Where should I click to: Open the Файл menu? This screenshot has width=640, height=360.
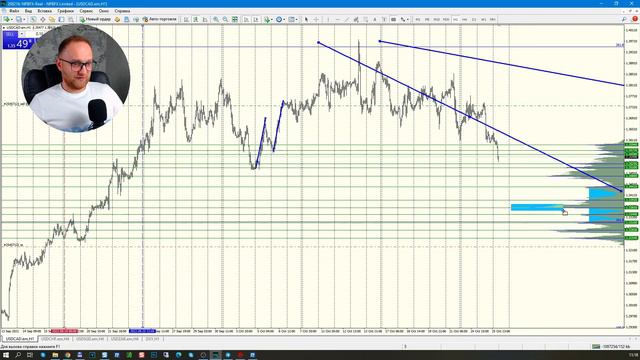point(14,11)
